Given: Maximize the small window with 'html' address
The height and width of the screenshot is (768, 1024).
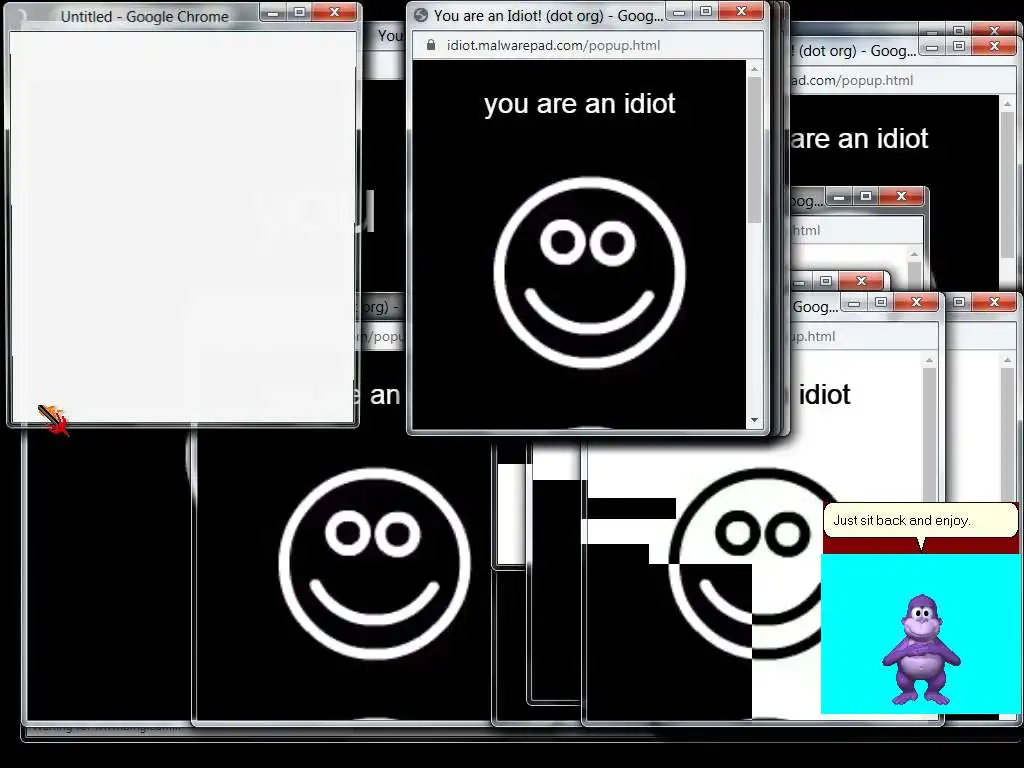Looking at the screenshot, I should 866,195.
